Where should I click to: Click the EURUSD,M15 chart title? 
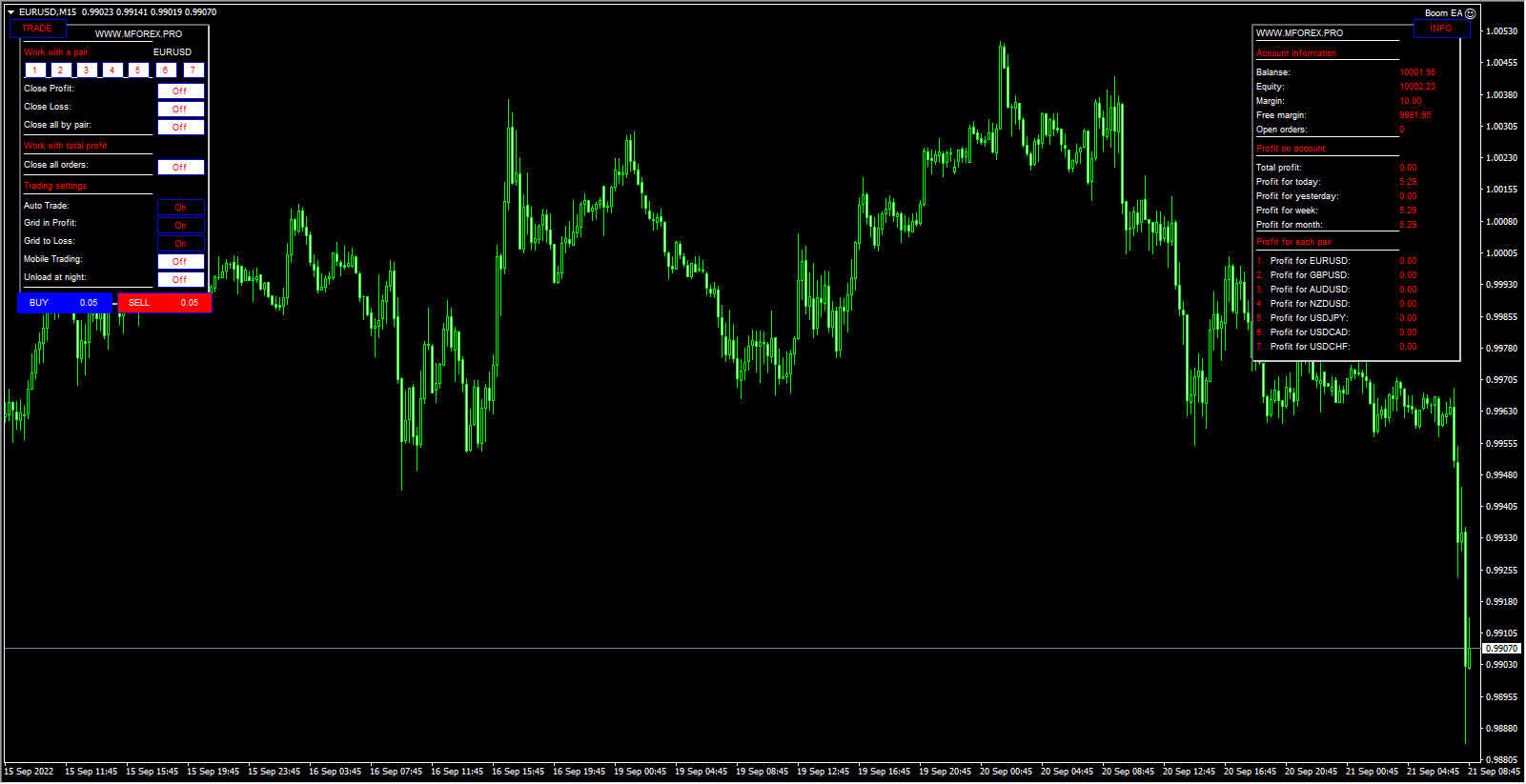[x=48, y=12]
